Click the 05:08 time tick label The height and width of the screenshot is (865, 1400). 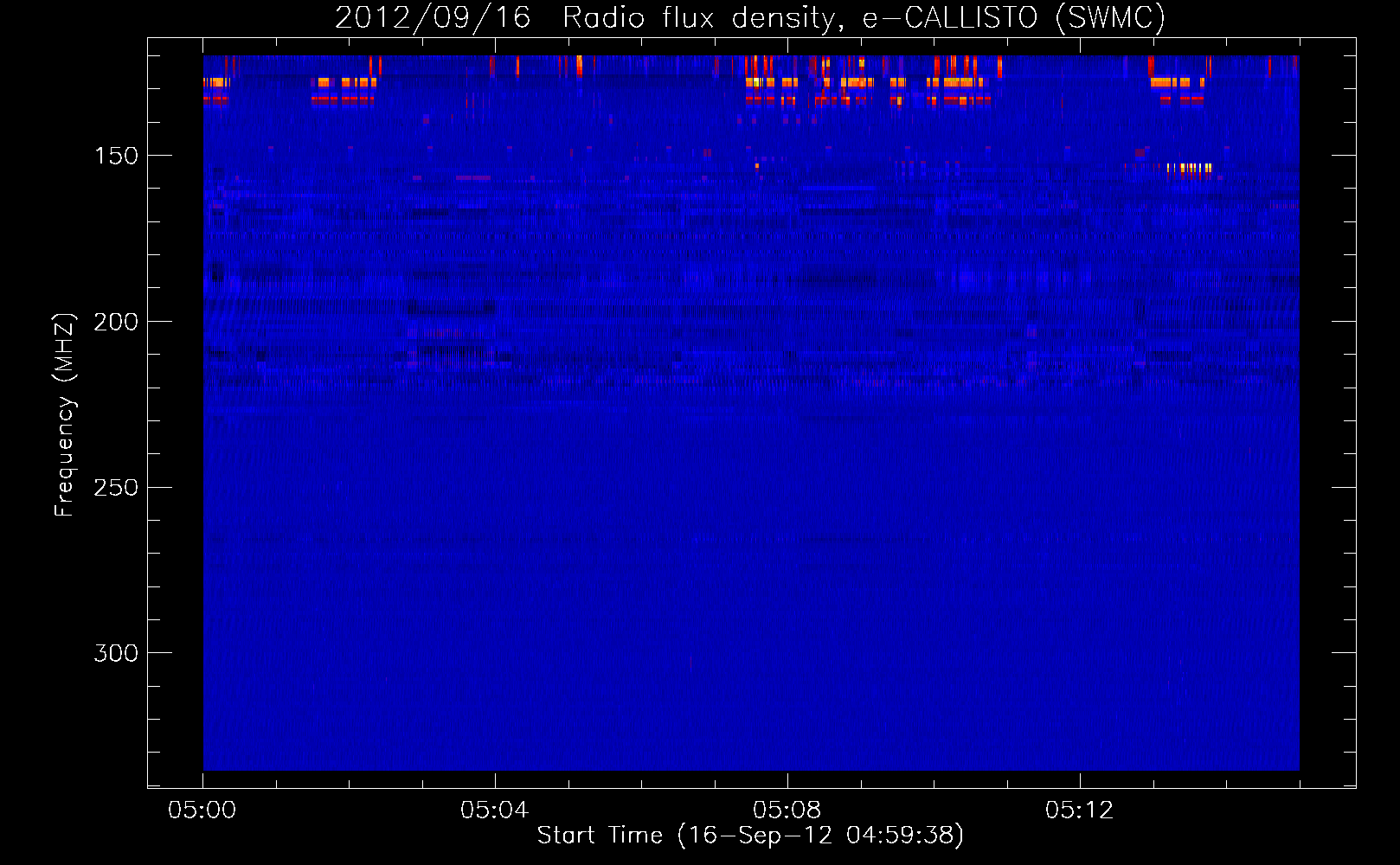pos(787,811)
